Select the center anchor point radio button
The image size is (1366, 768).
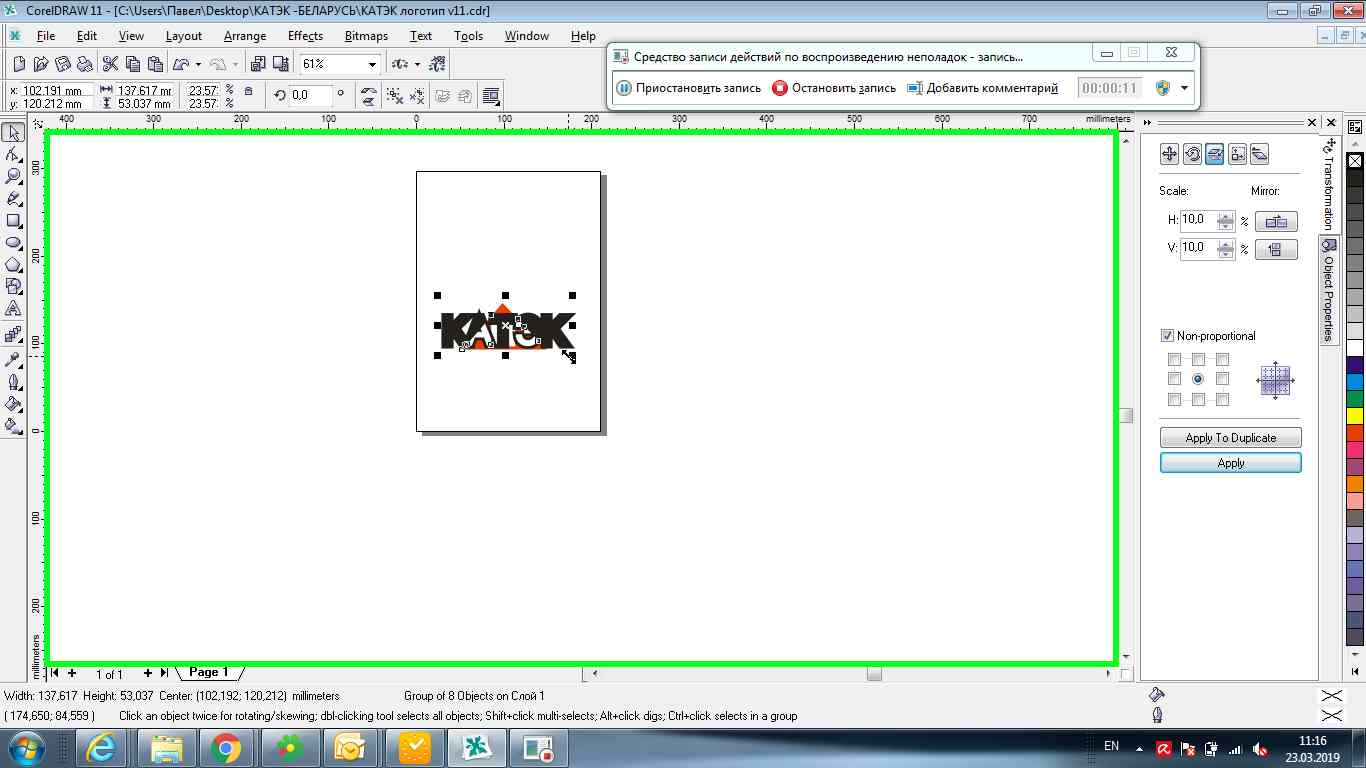(1198, 379)
